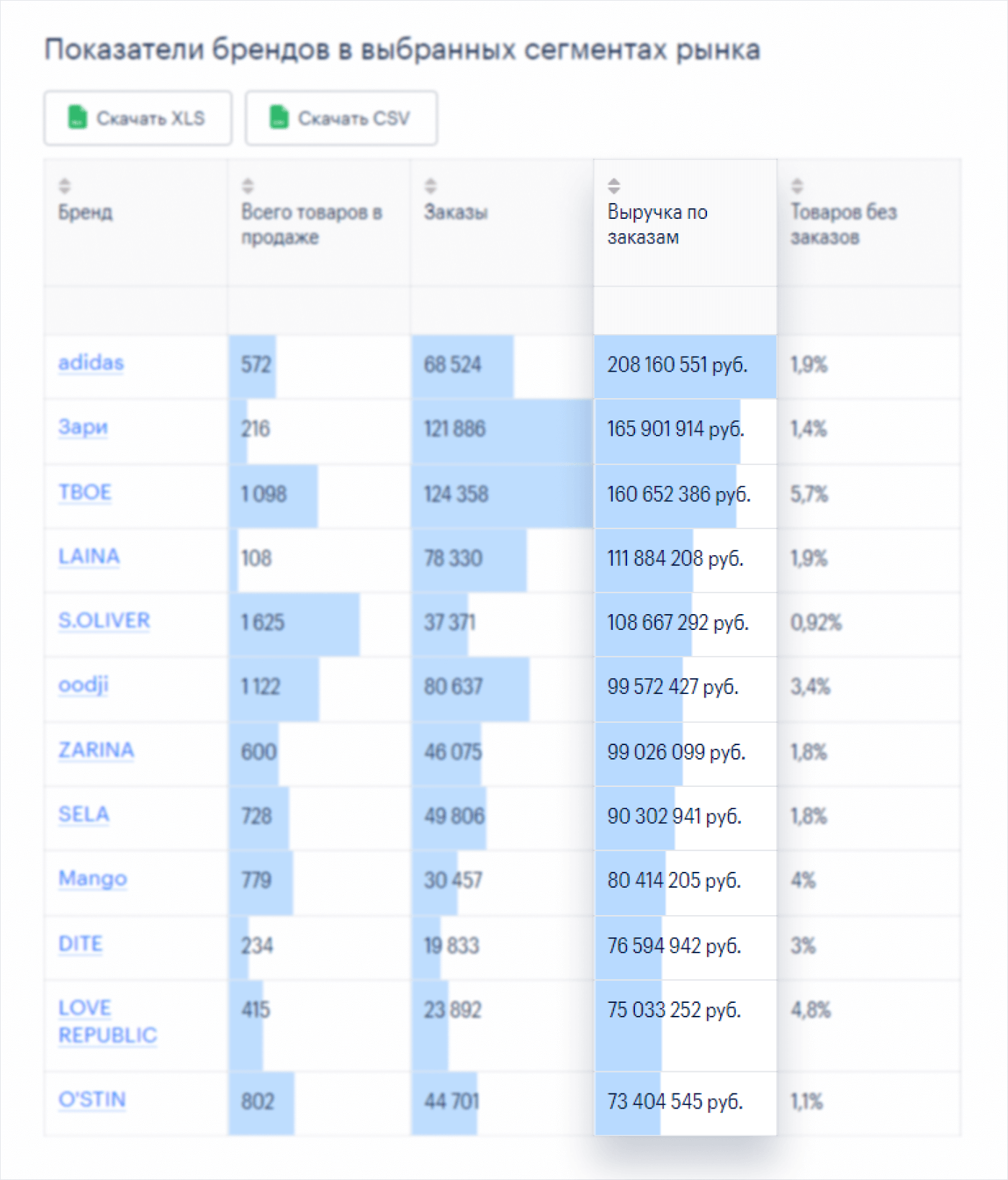Follow the ТВОЕ brand link

pyautogui.click(x=85, y=492)
